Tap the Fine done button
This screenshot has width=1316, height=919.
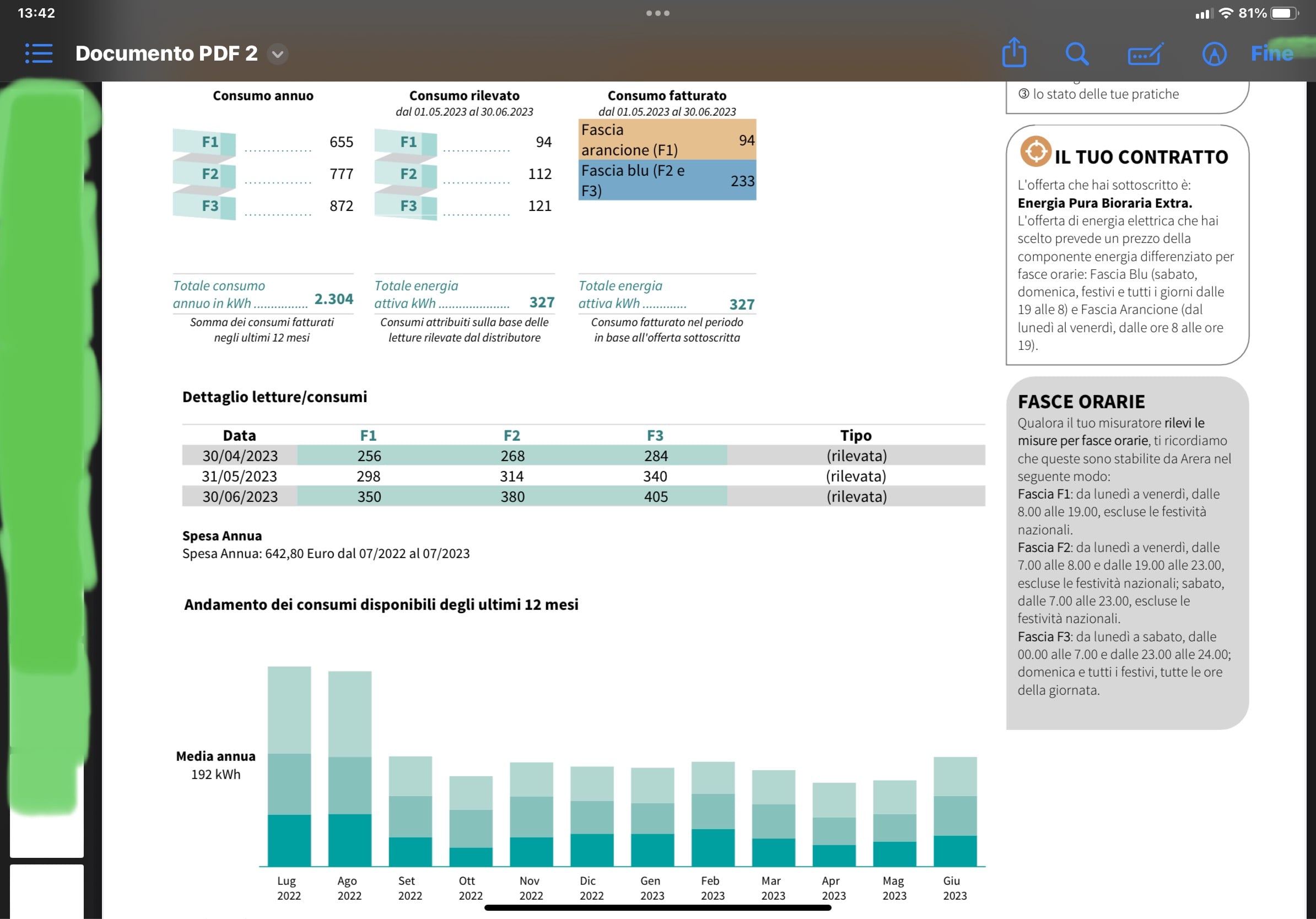coord(1271,53)
